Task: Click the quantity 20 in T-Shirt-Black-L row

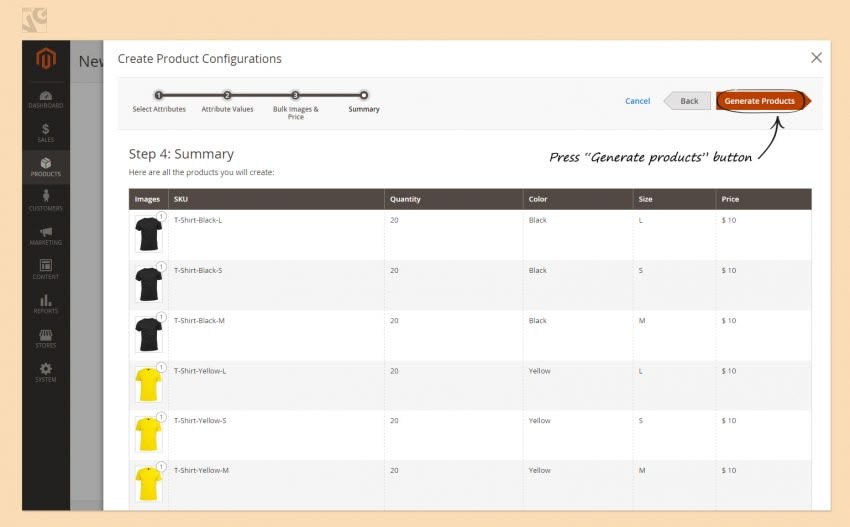Action: point(394,220)
